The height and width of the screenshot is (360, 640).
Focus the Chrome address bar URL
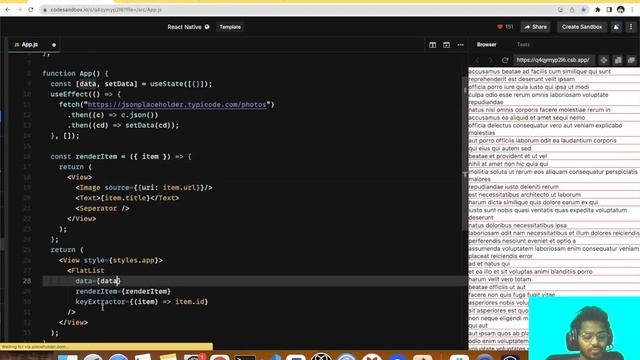pos(106,9)
